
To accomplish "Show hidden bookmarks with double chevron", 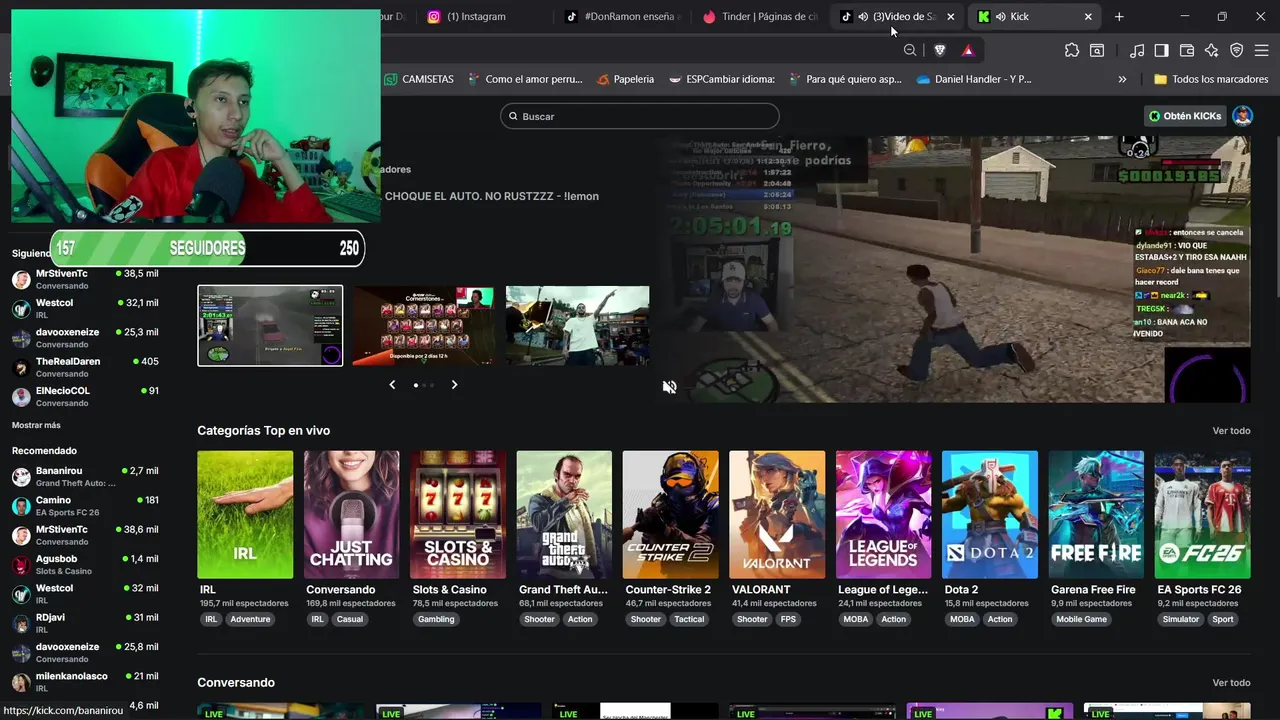I will click(x=1122, y=79).
